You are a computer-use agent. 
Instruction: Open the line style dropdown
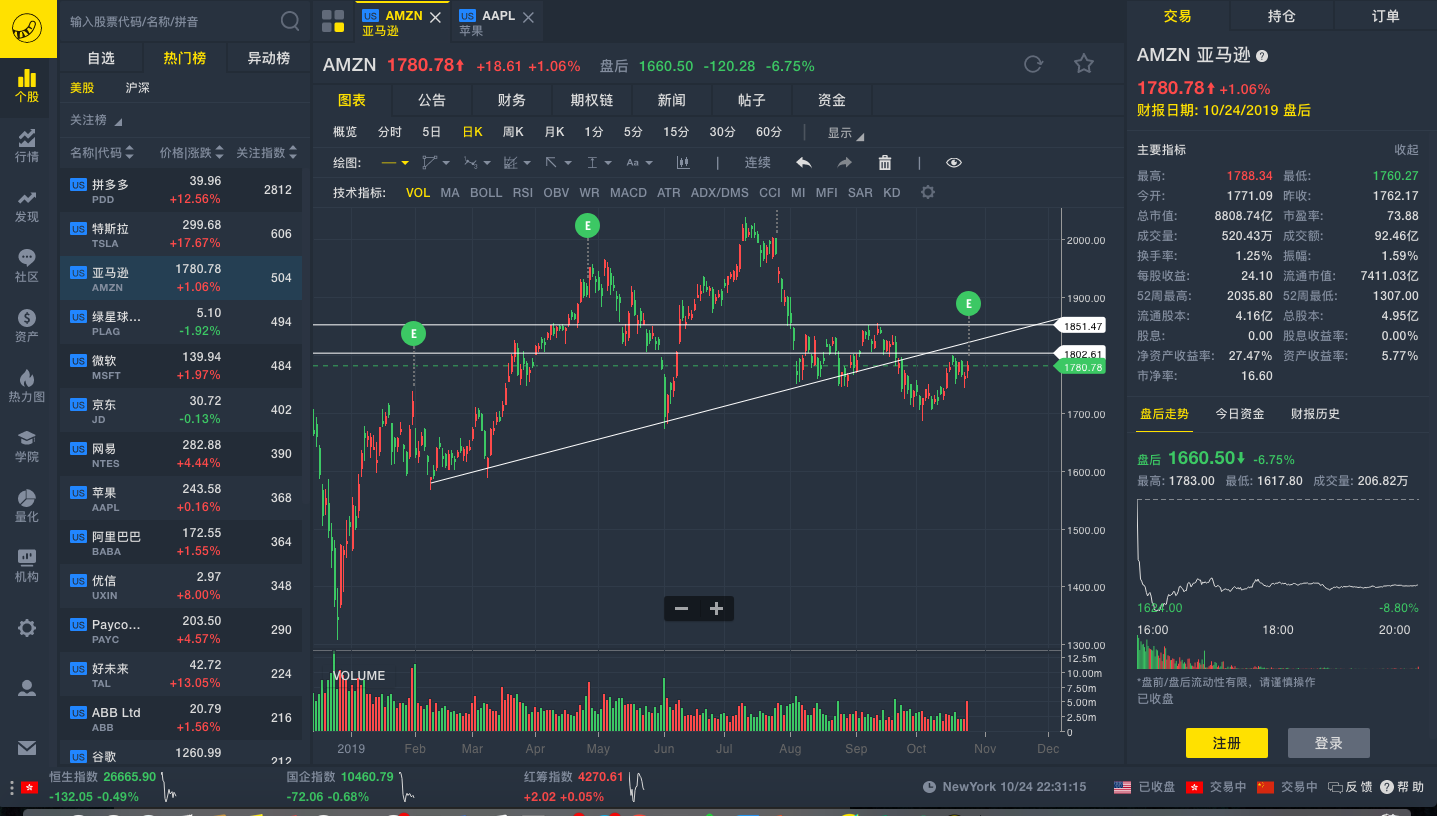(x=395, y=162)
